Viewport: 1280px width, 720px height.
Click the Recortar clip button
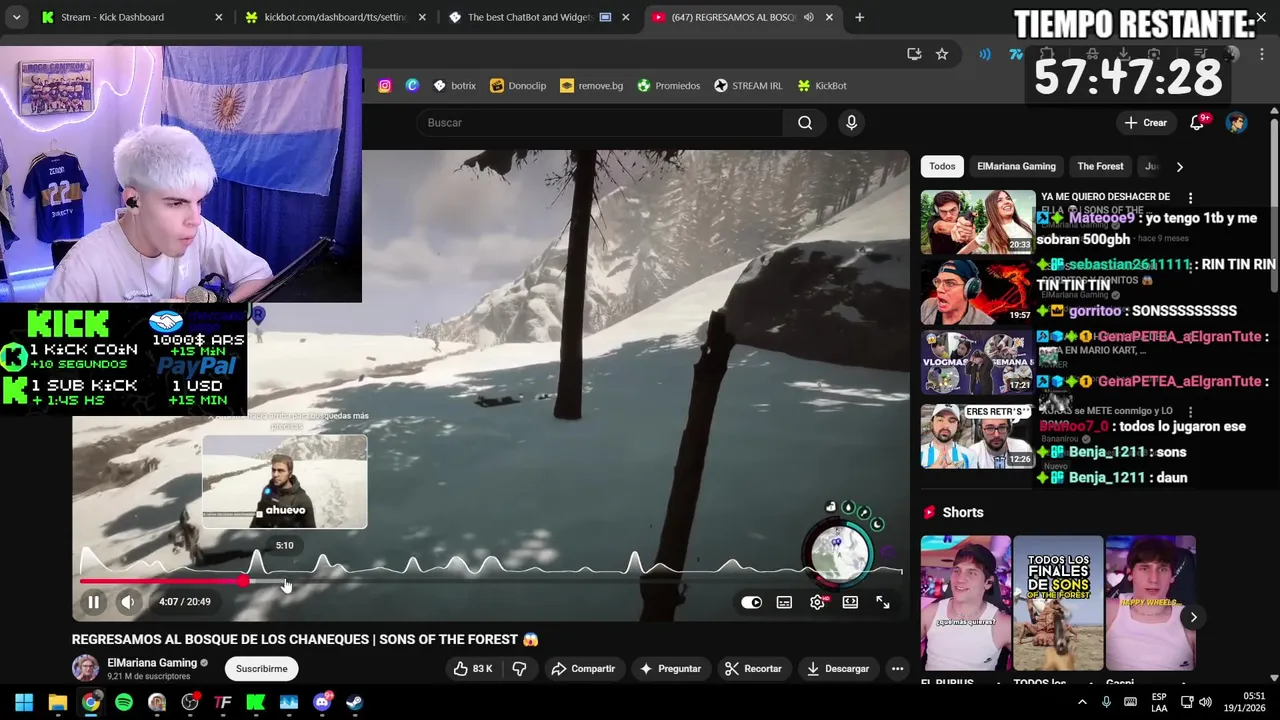pyautogui.click(x=753, y=668)
